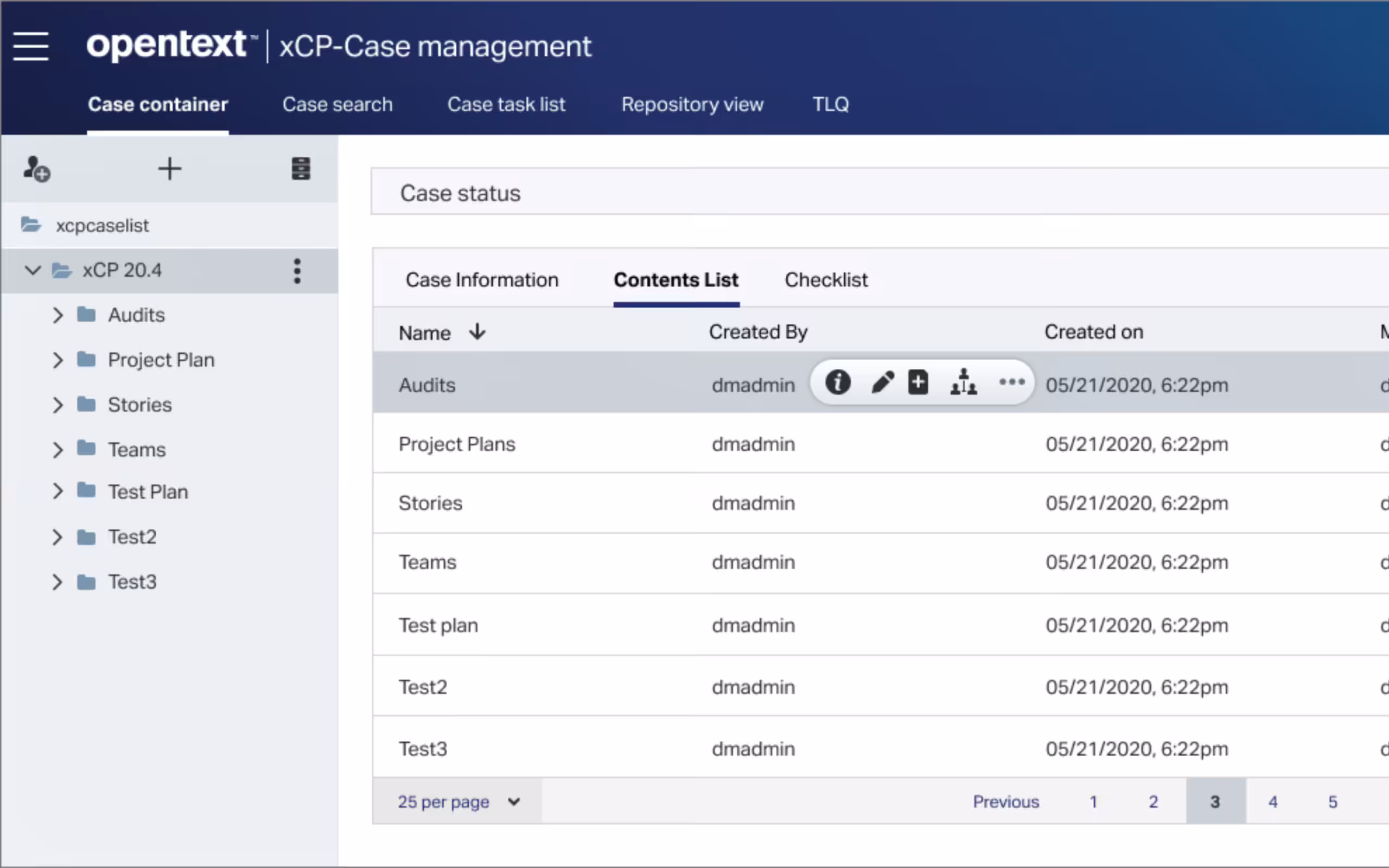This screenshot has height=868, width=1389.
Task: Click the plus icon to add case
Action: click(169, 169)
